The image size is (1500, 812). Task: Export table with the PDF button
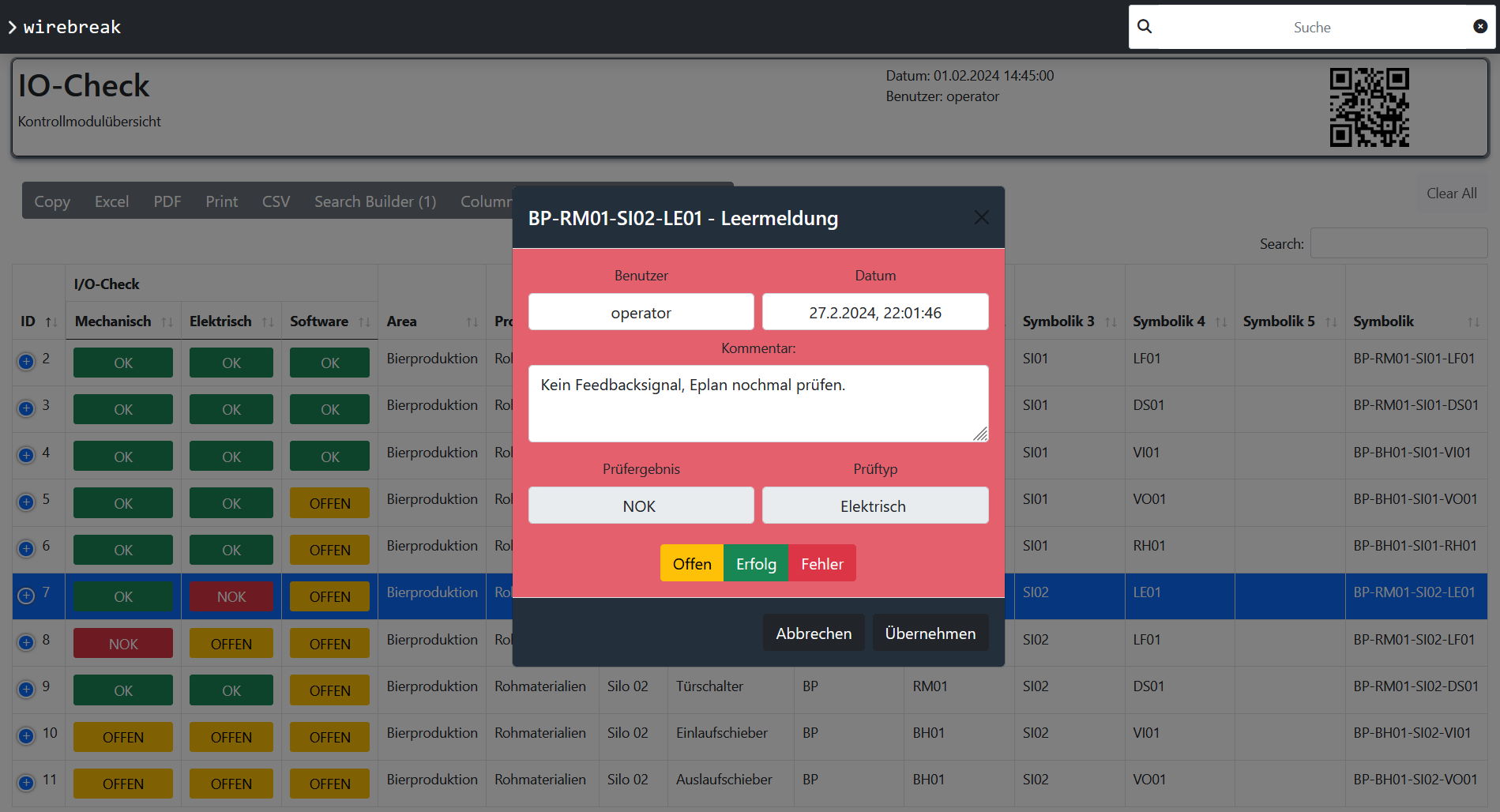[x=167, y=201]
